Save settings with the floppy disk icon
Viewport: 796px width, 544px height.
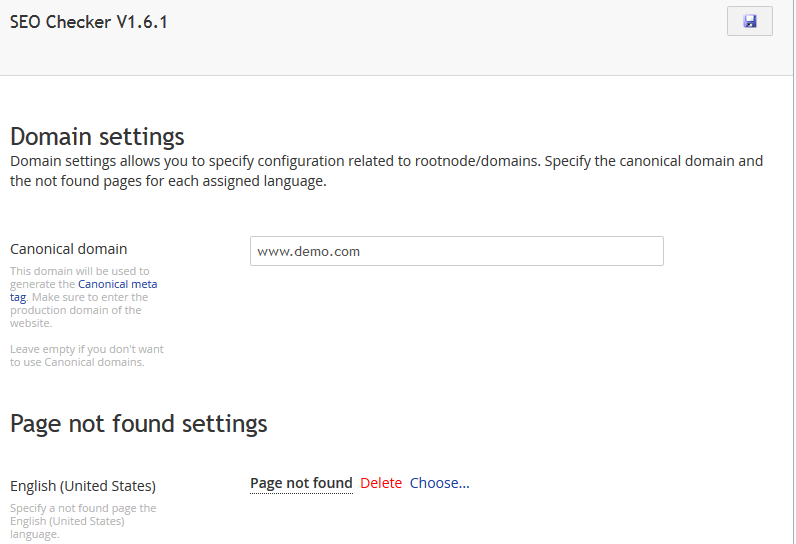[x=749, y=21]
